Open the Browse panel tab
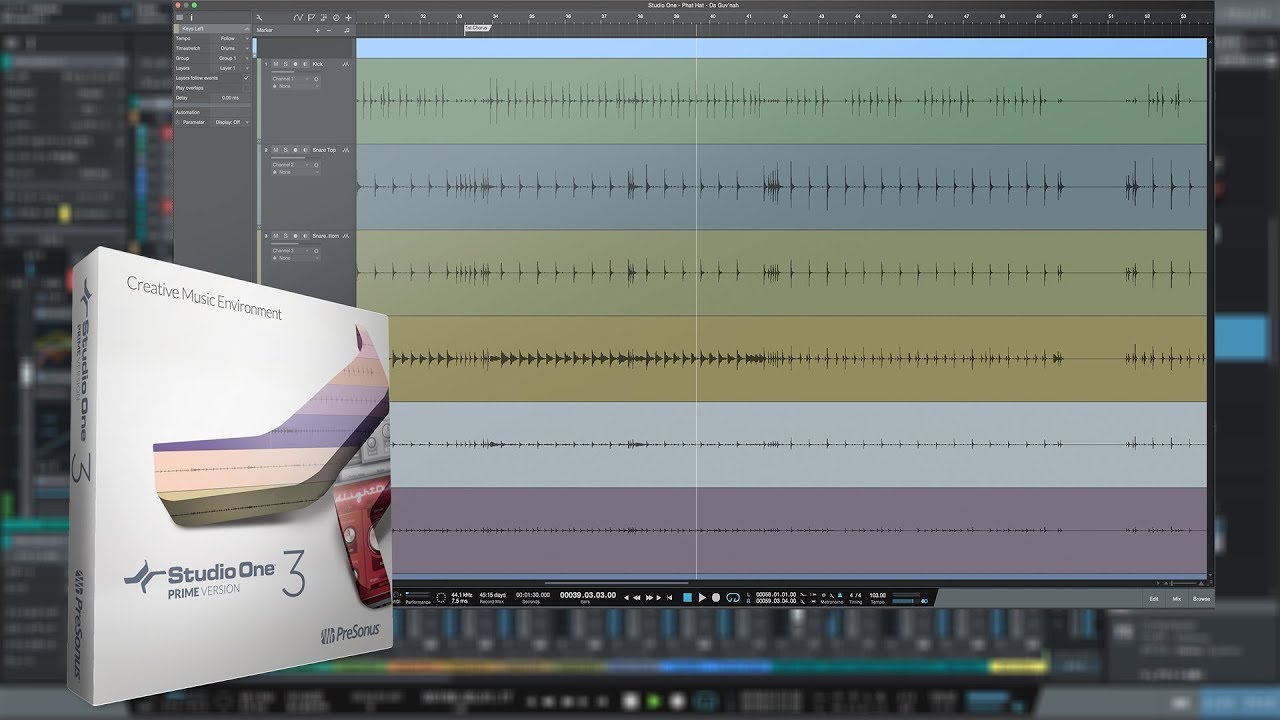Screen dimensions: 1280x720 pos(1201,598)
